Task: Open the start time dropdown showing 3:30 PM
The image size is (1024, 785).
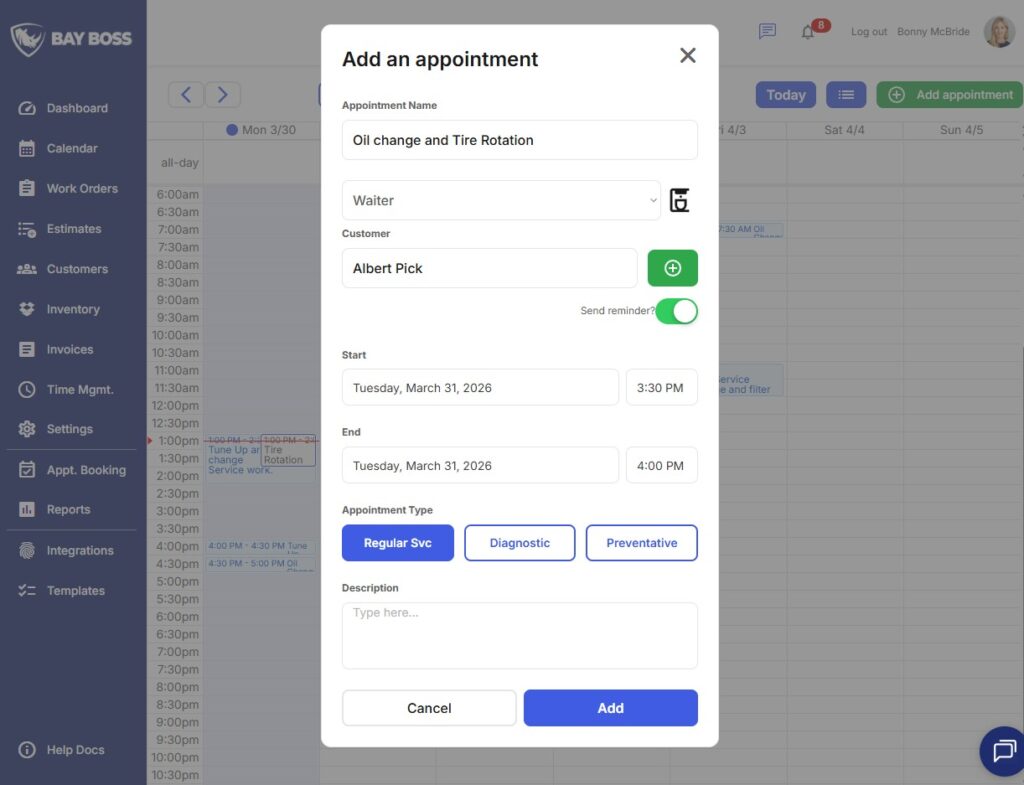Action: pos(661,388)
